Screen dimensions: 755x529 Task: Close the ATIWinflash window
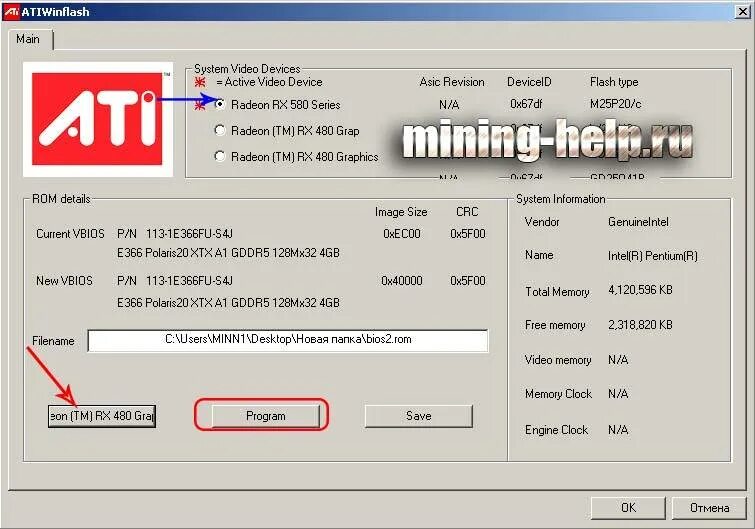pos(743,12)
